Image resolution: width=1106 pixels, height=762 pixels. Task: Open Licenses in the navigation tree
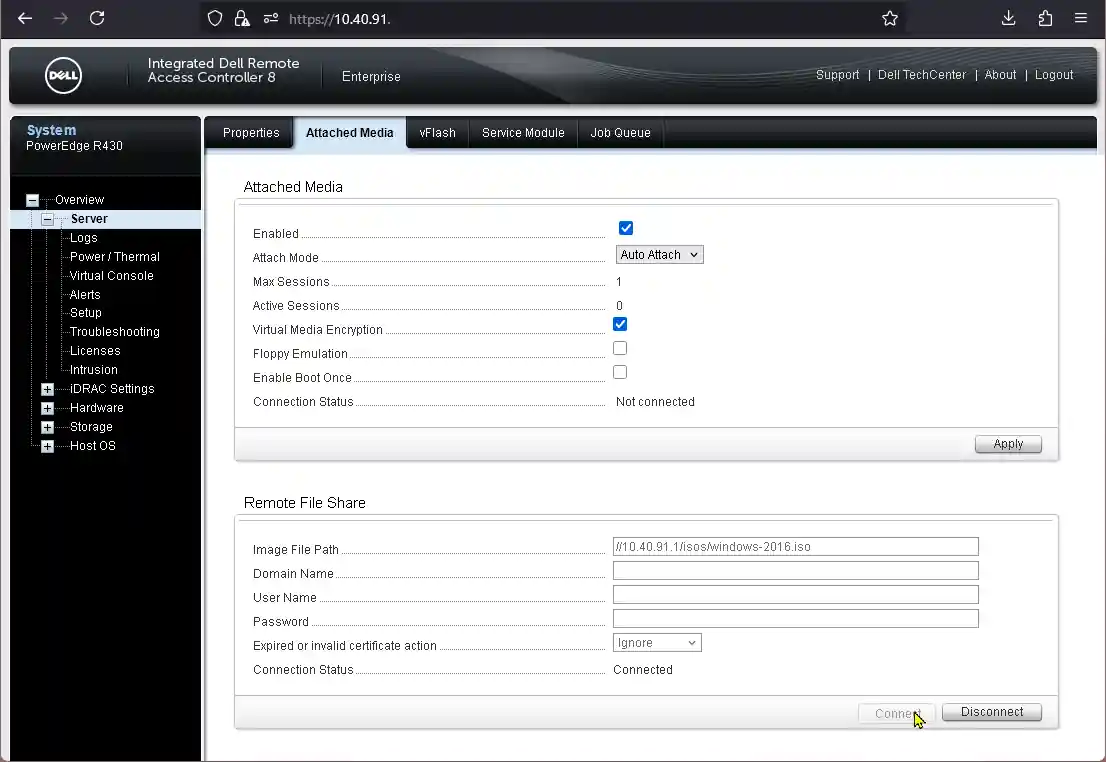[95, 351]
